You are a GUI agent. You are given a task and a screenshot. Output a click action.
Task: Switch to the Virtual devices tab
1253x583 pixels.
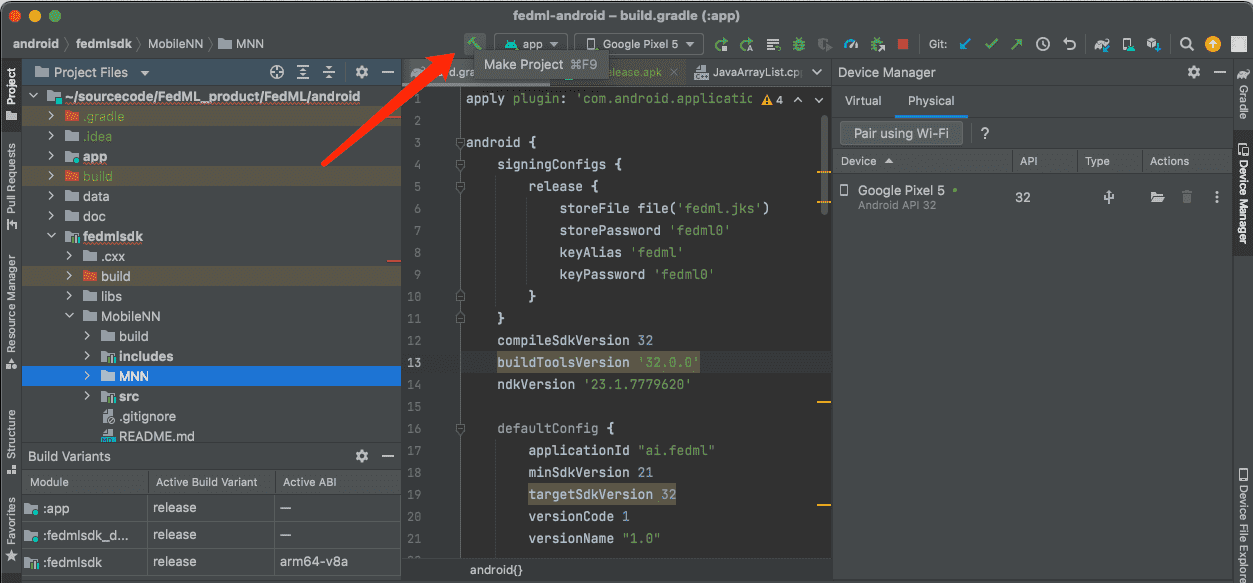[x=863, y=101]
